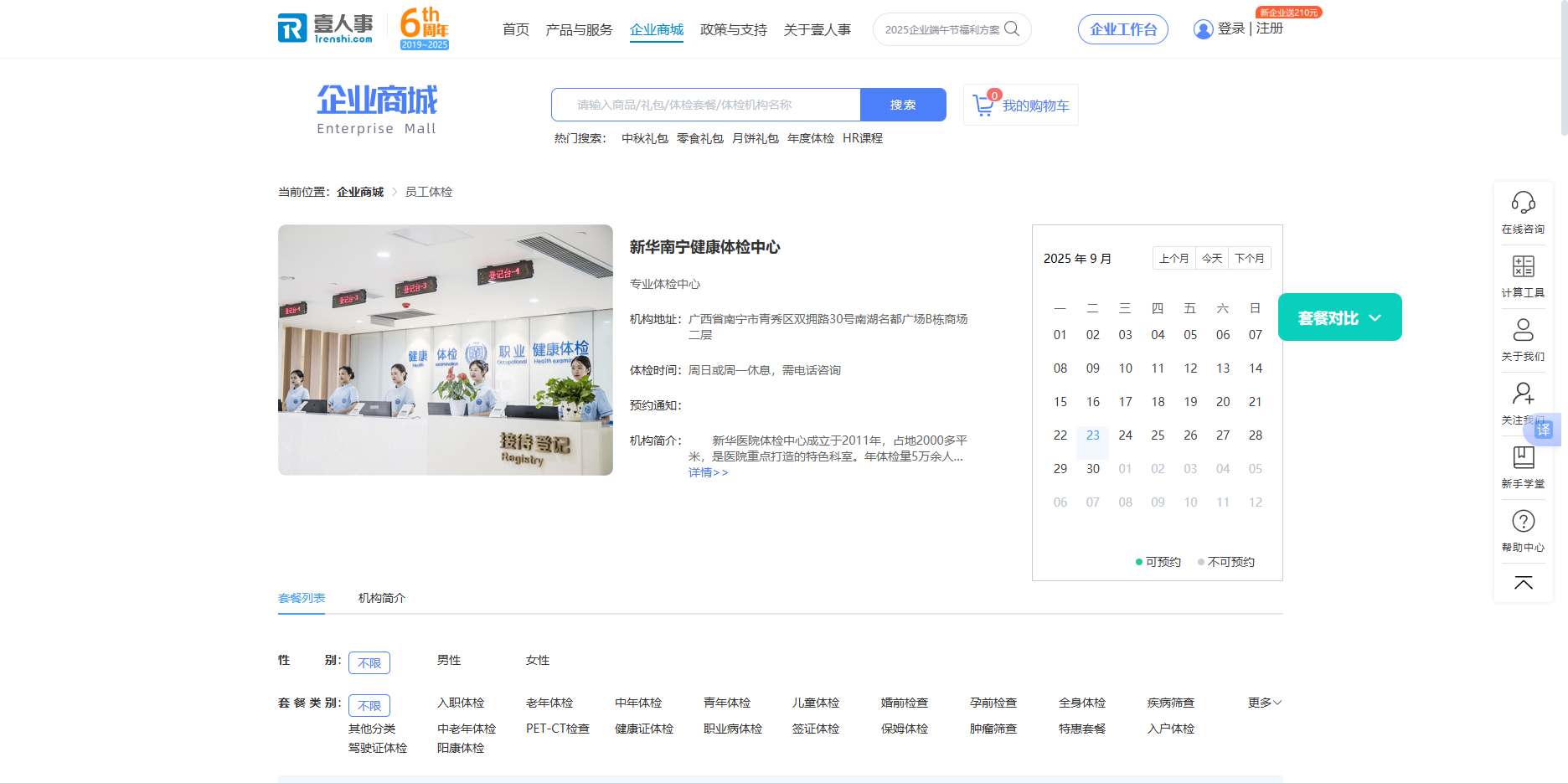The width and height of the screenshot is (1568, 783).
Task: Click 企业商城 breadcrumb link
Action: pyautogui.click(x=360, y=192)
